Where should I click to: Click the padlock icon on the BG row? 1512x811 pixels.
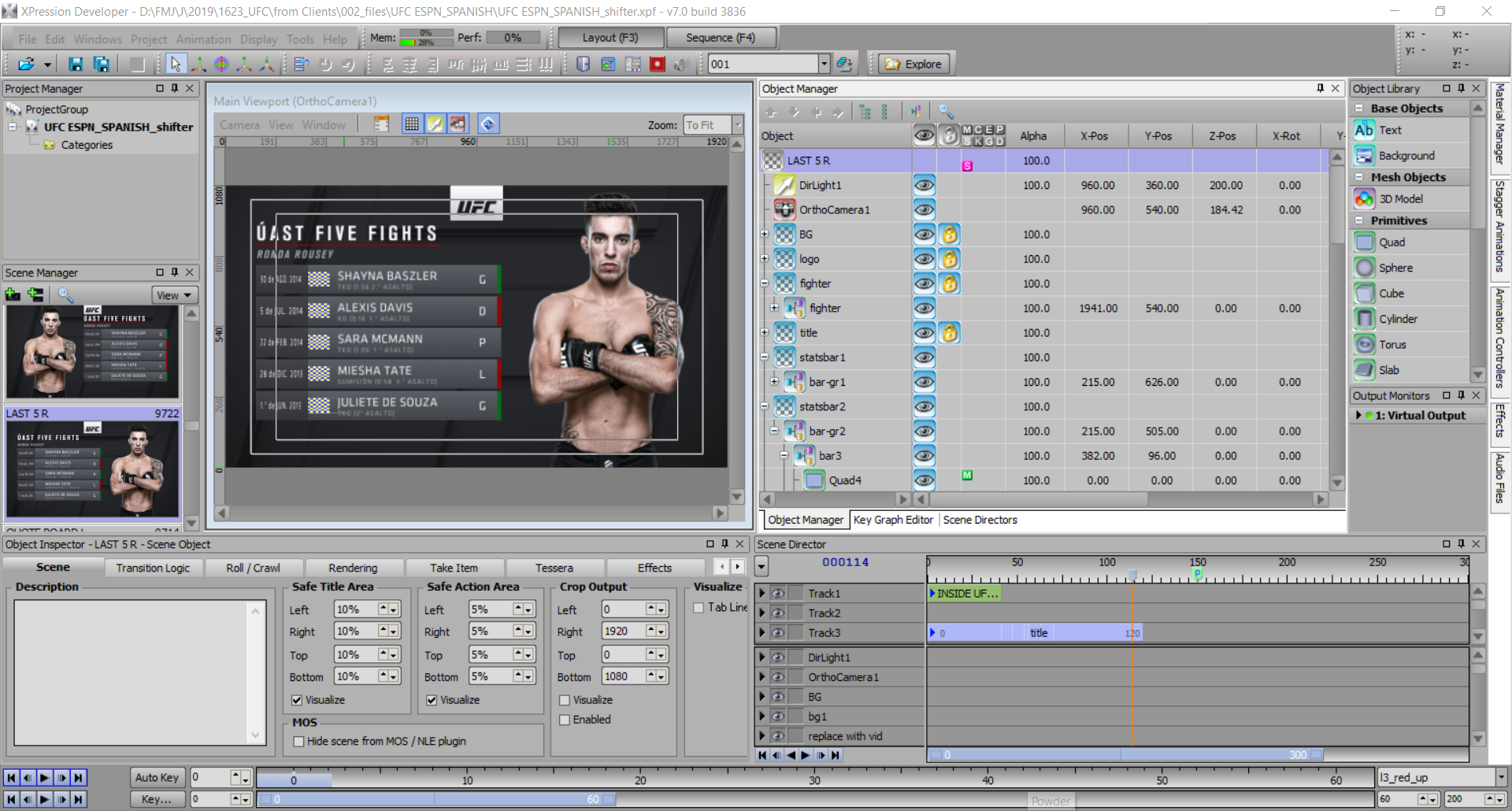(950, 234)
